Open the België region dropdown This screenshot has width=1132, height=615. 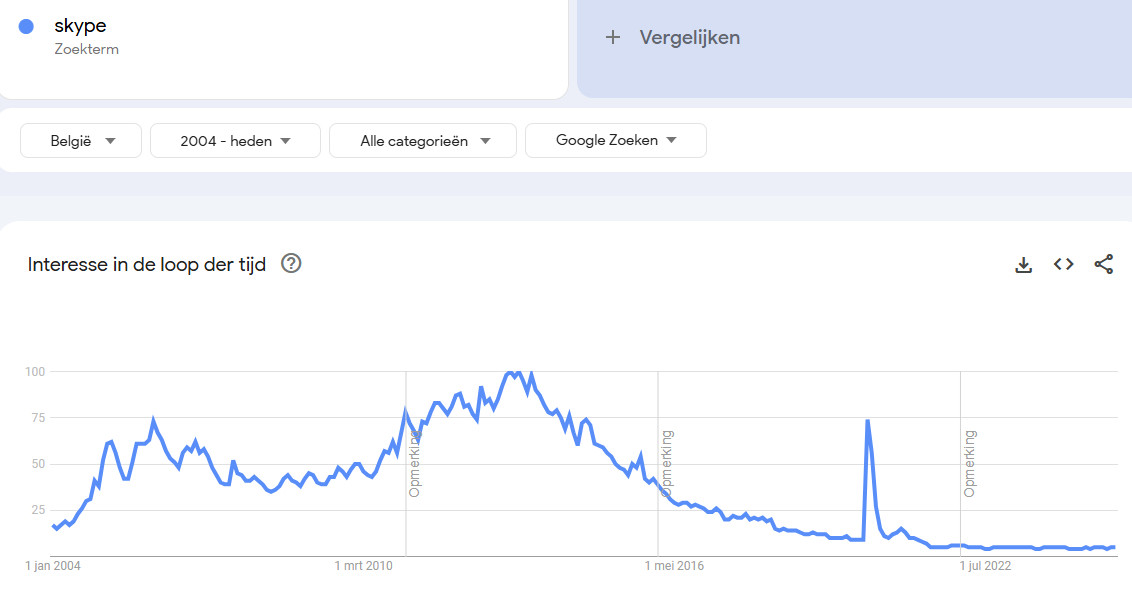(x=81, y=140)
